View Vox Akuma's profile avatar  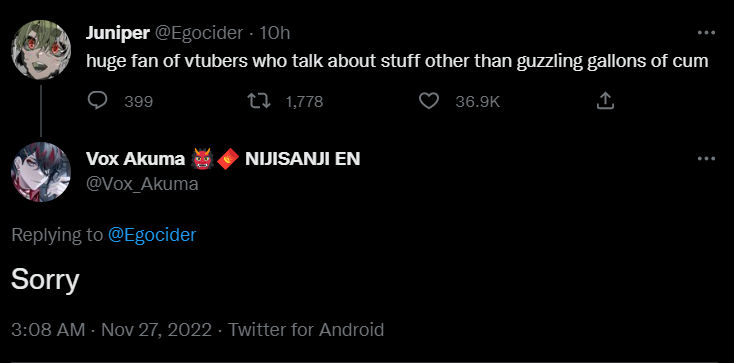[x=41, y=172]
